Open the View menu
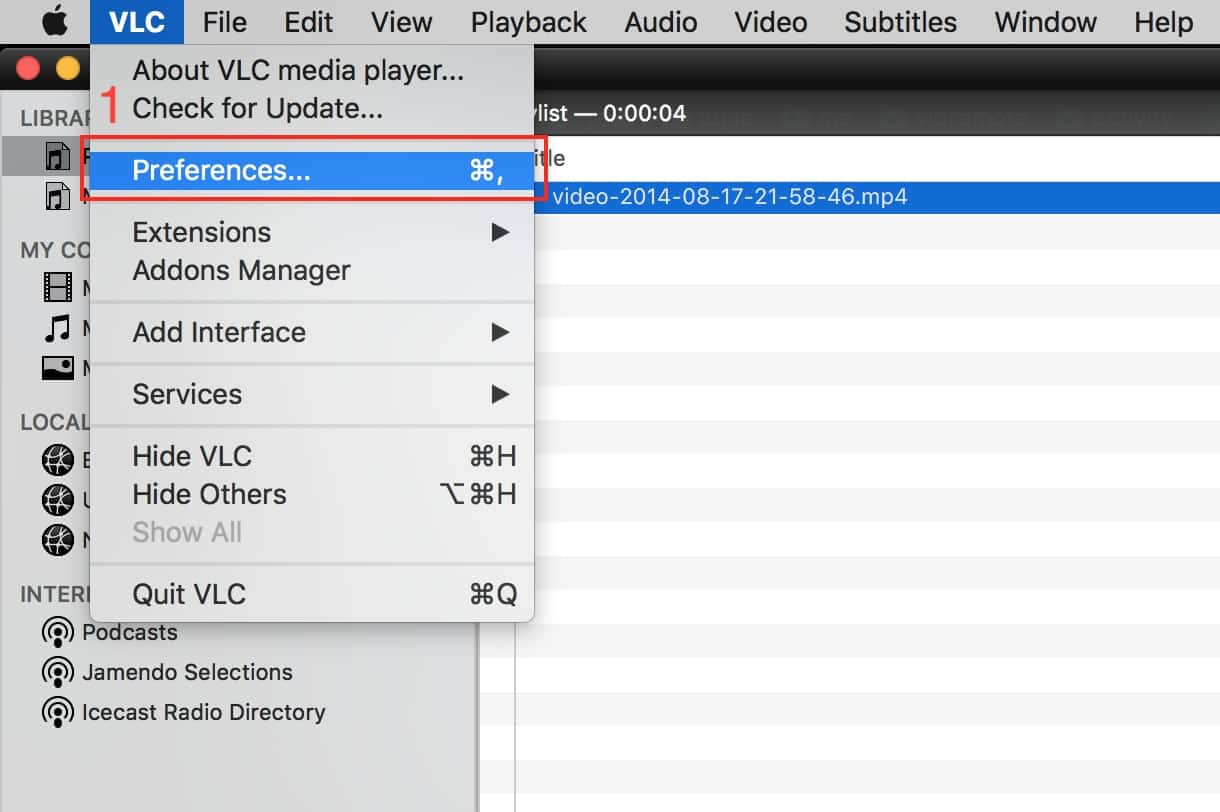Viewport: 1220px width, 812px height. [401, 21]
